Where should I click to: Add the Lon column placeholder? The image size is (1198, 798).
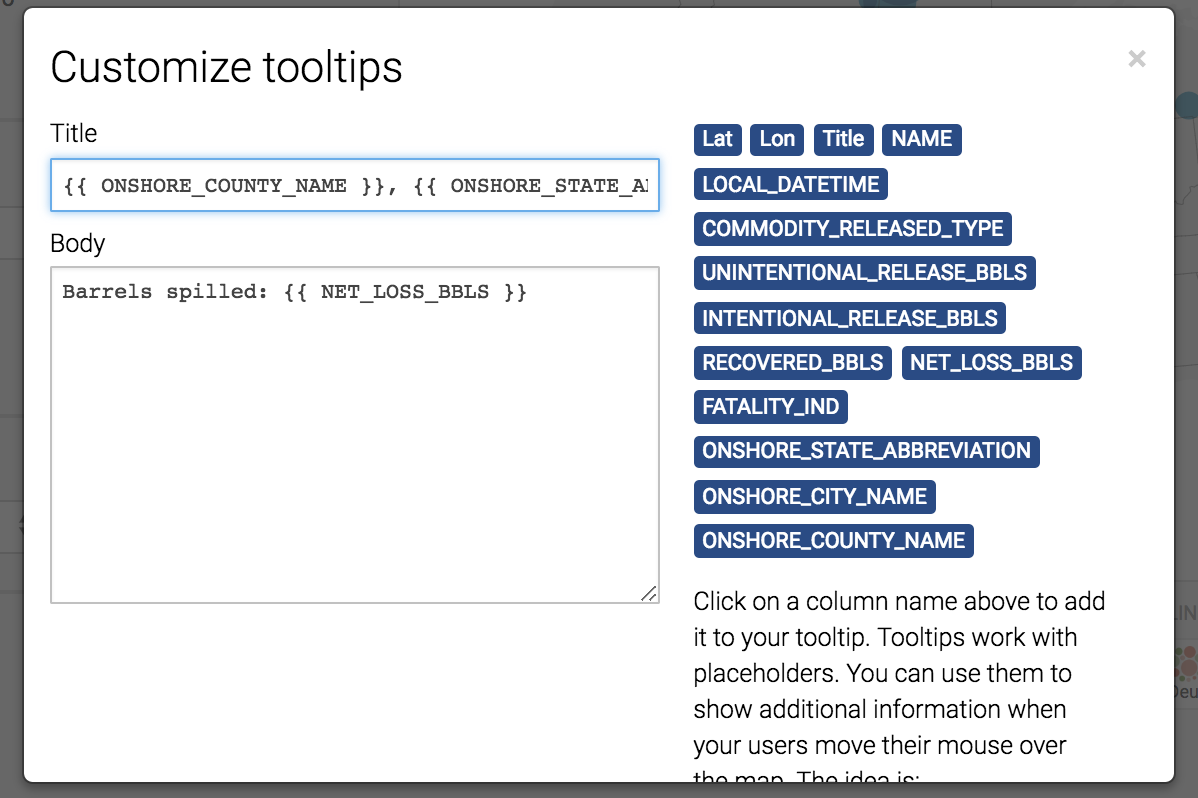(x=777, y=139)
